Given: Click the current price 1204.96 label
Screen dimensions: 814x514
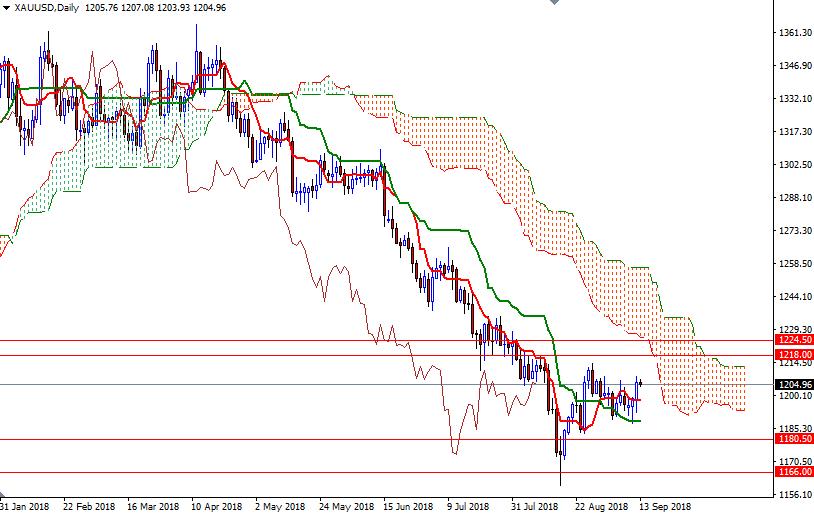Looking at the screenshot, I should (x=794, y=385).
